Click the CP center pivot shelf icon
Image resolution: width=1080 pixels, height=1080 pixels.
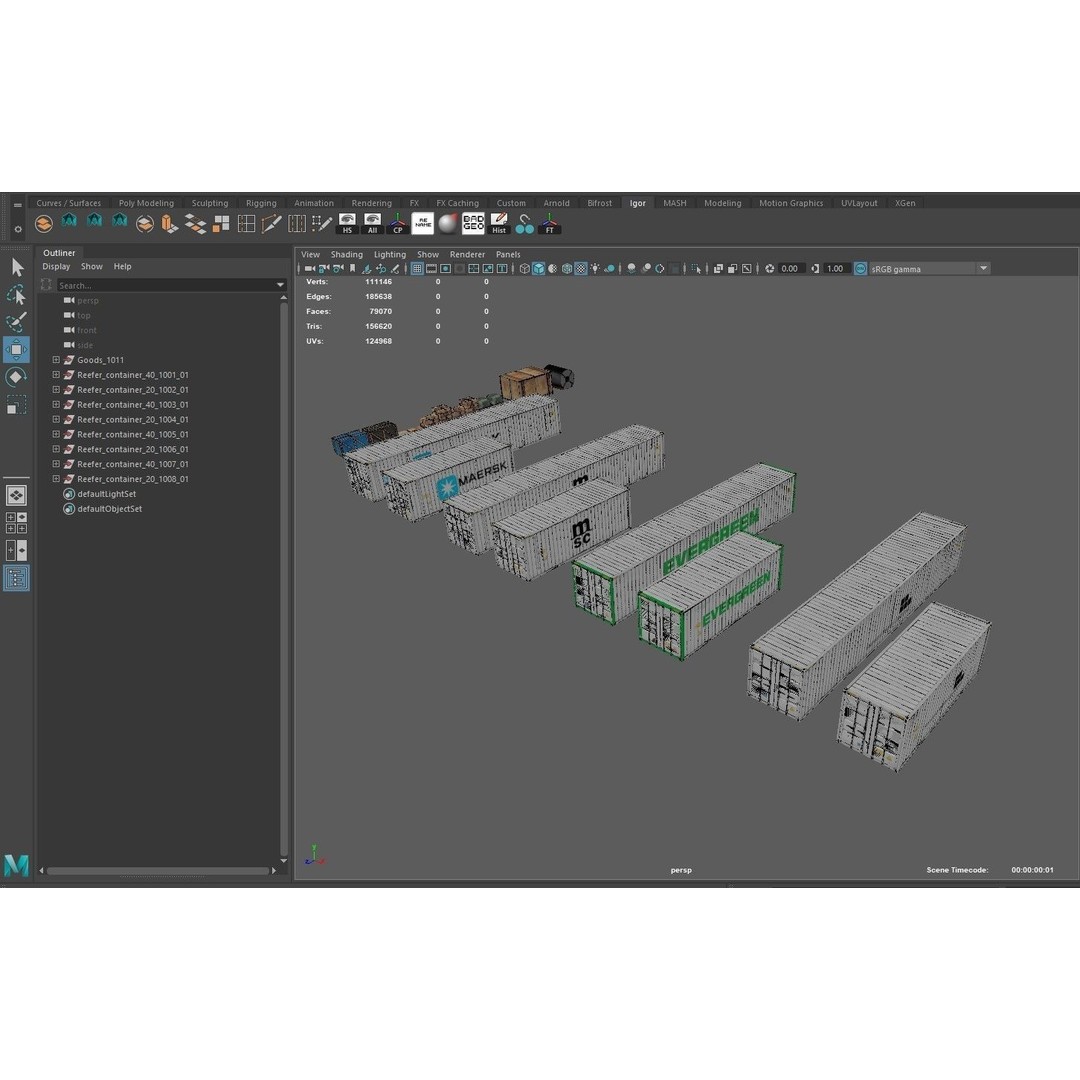[397, 223]
